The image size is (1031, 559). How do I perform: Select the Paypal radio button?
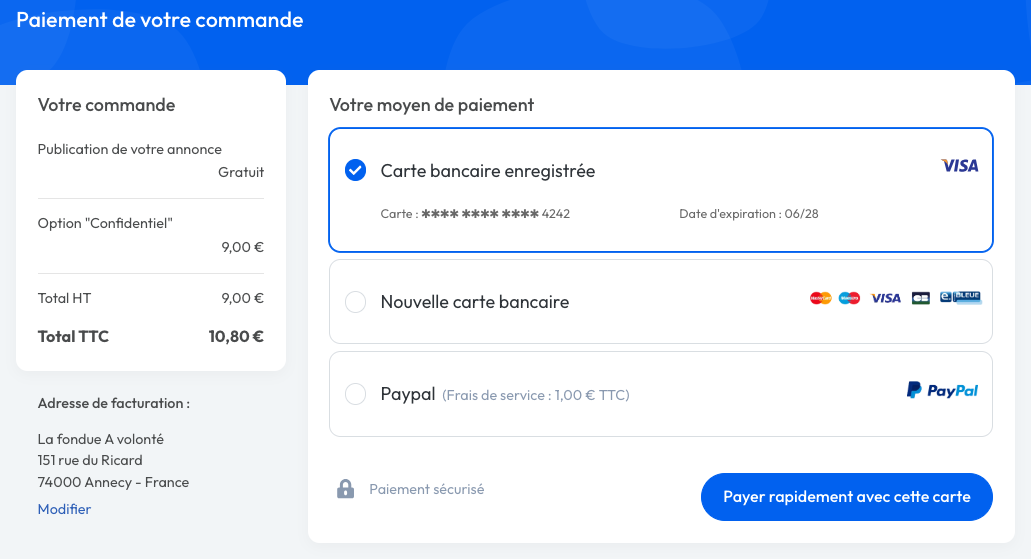click(x=355, y=395)
